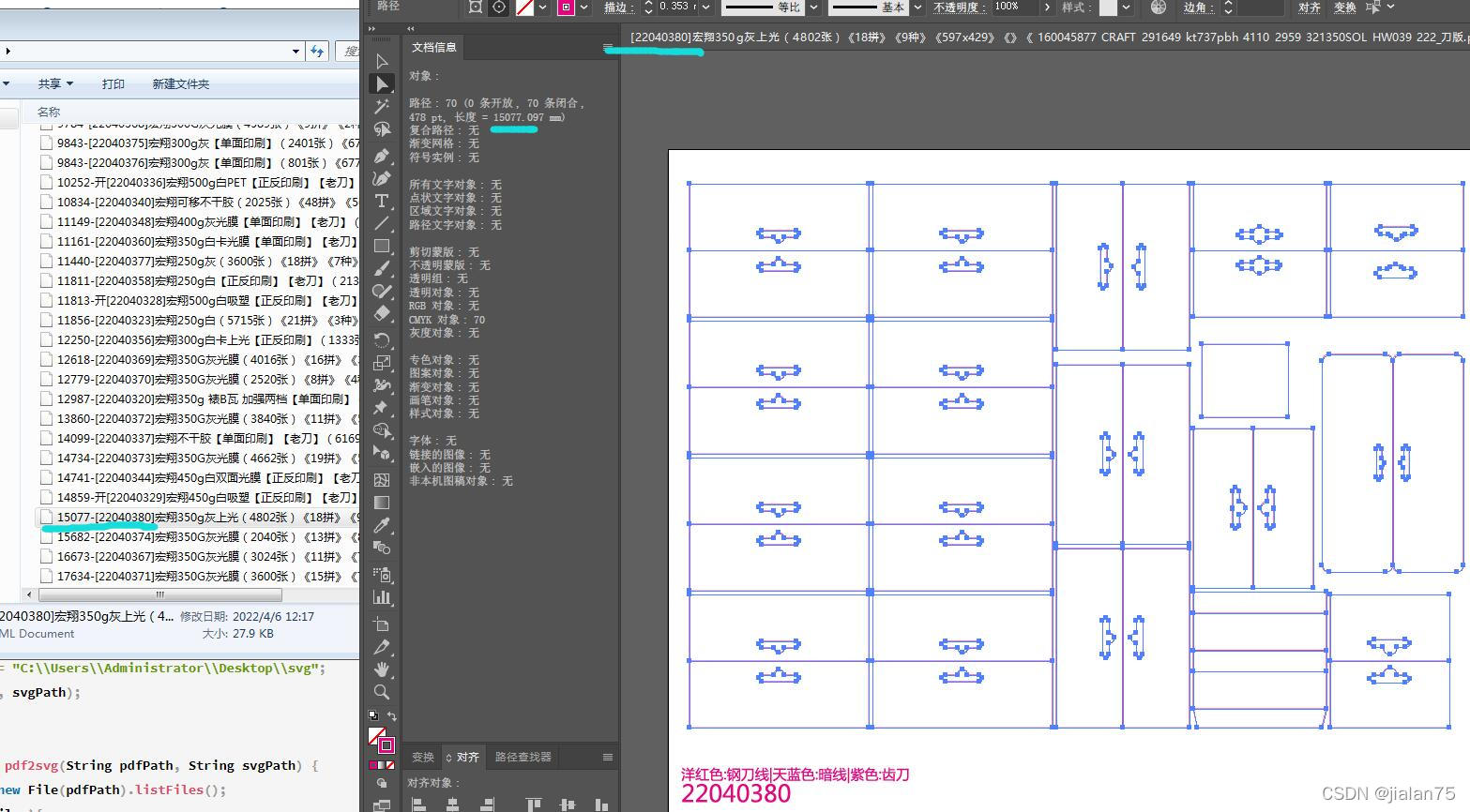
Task: Activate the Direct Selection tool
Action: pyautogui.click(x=382, y=83)
